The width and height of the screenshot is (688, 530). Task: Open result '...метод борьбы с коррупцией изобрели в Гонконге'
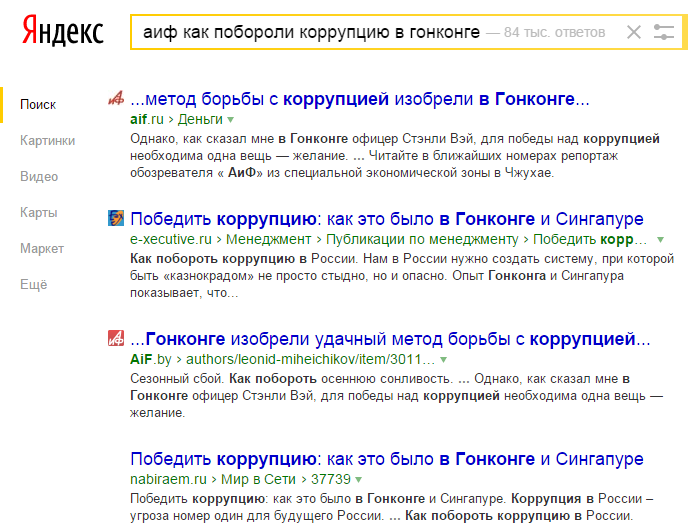click(360, 99)
